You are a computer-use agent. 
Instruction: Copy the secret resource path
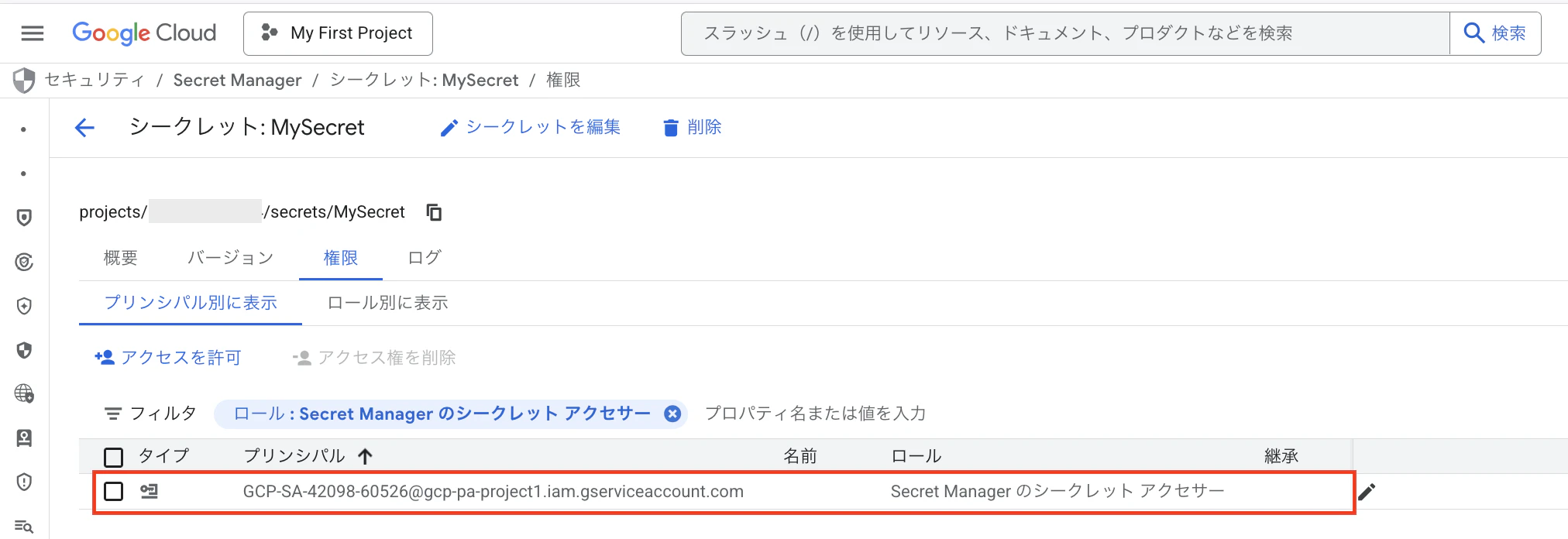click(435, 212)
